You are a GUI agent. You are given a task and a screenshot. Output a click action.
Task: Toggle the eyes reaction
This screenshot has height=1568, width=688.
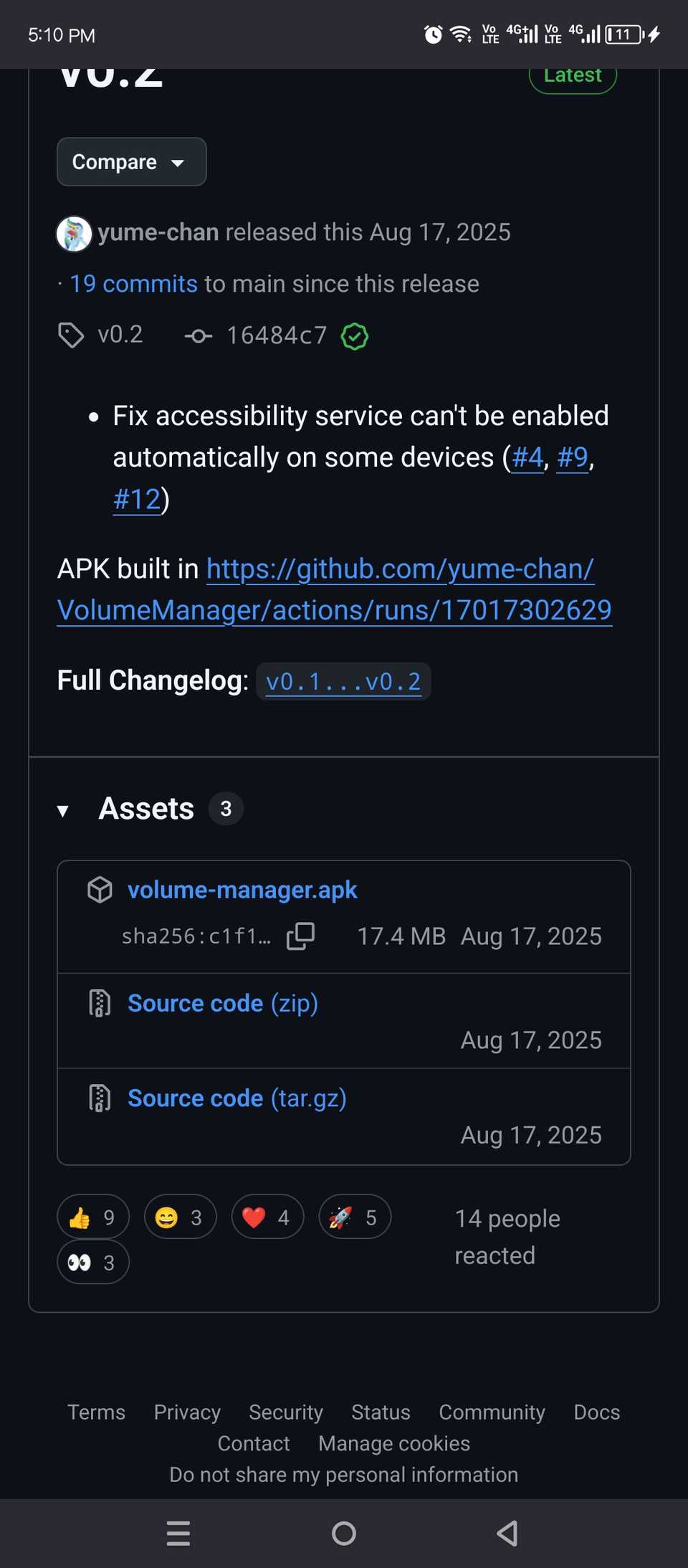click(x=93, y=1262)
